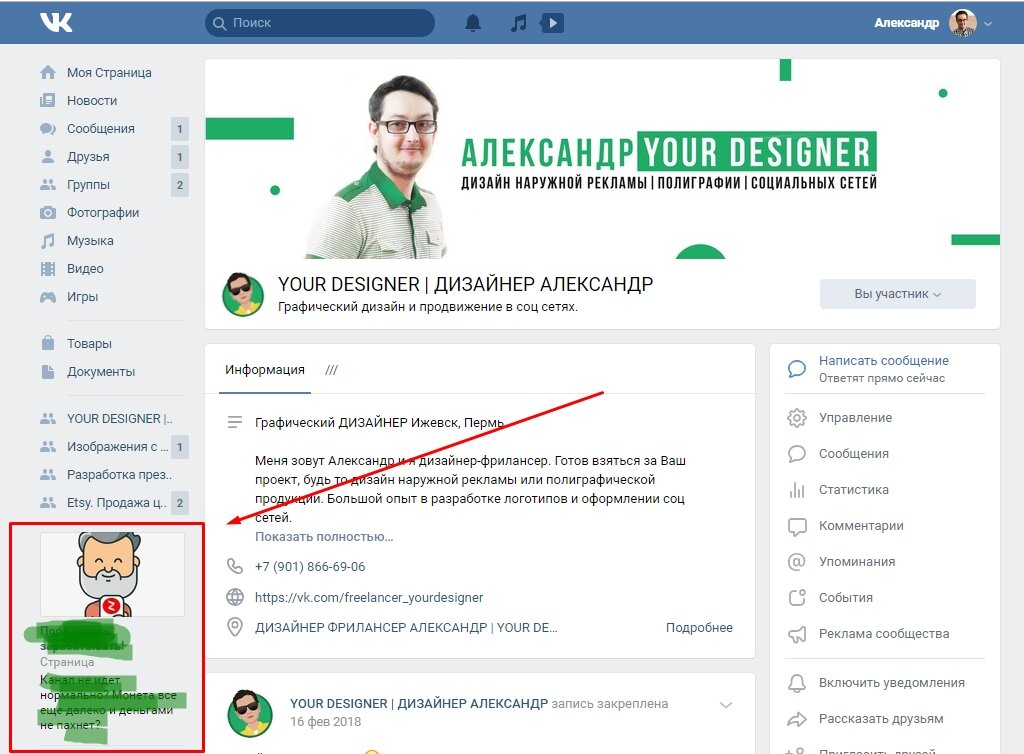Click the phone icon in info block
The image size is (1024, 754).
pos(234,566)
